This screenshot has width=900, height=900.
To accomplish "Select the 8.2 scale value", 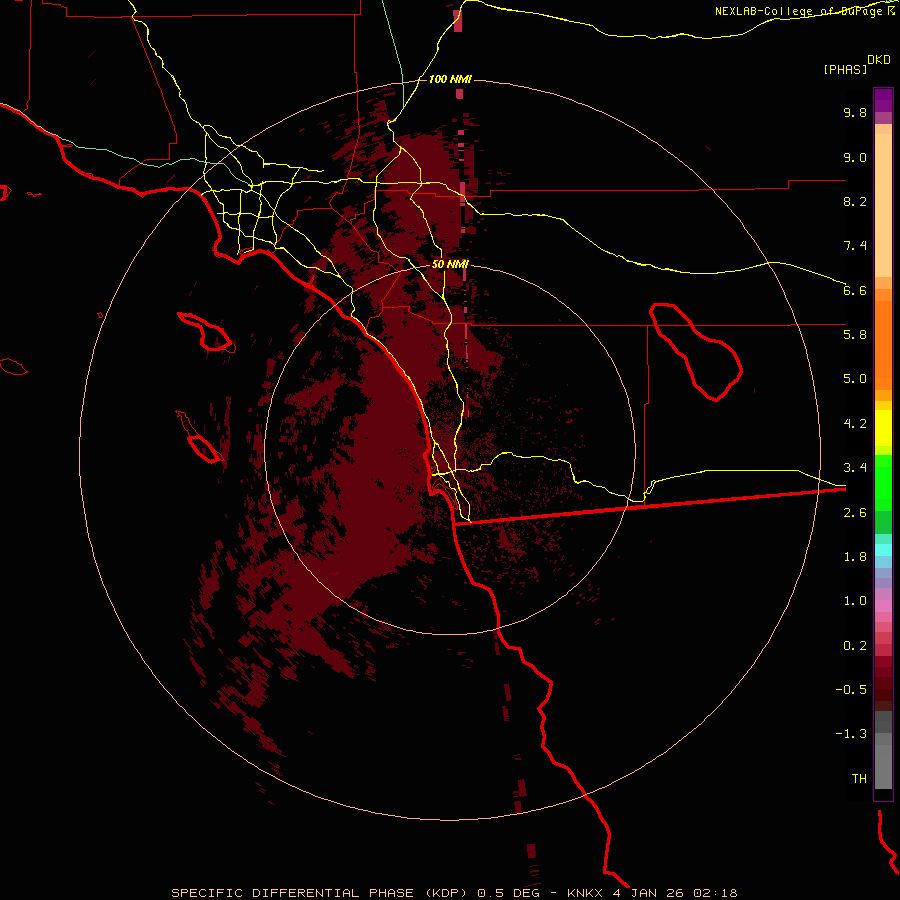I will pyautogui.click(x=855, y=201).
